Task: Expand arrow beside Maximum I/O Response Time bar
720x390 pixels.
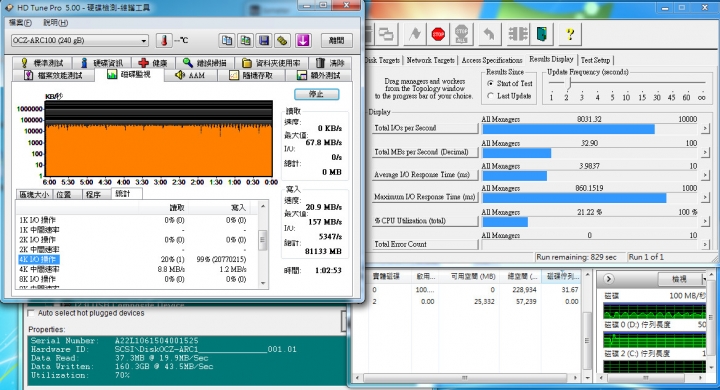Action: 705,198
